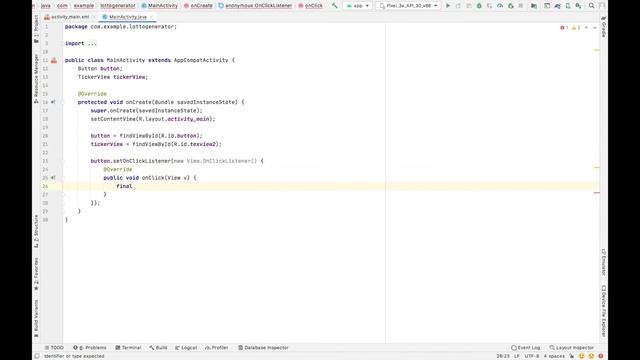Open the TODO tool window

(54, 348)
